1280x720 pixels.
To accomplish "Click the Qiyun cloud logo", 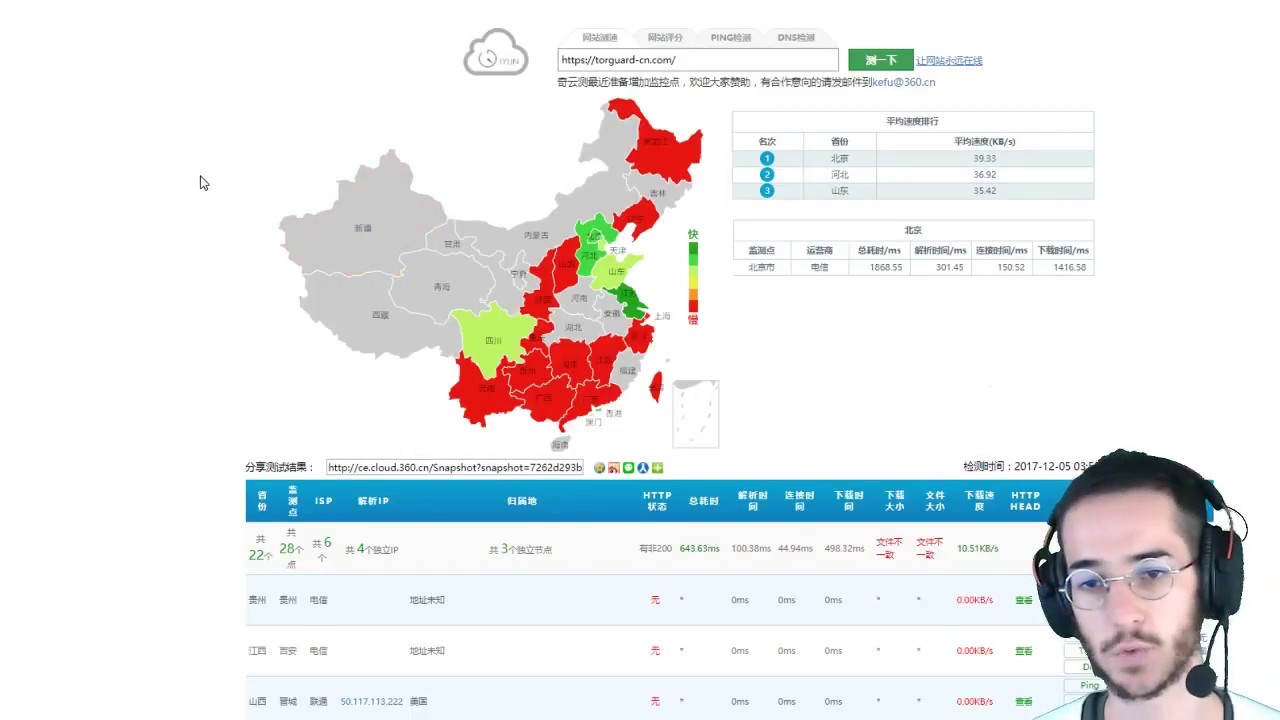I will click(496, 52).
